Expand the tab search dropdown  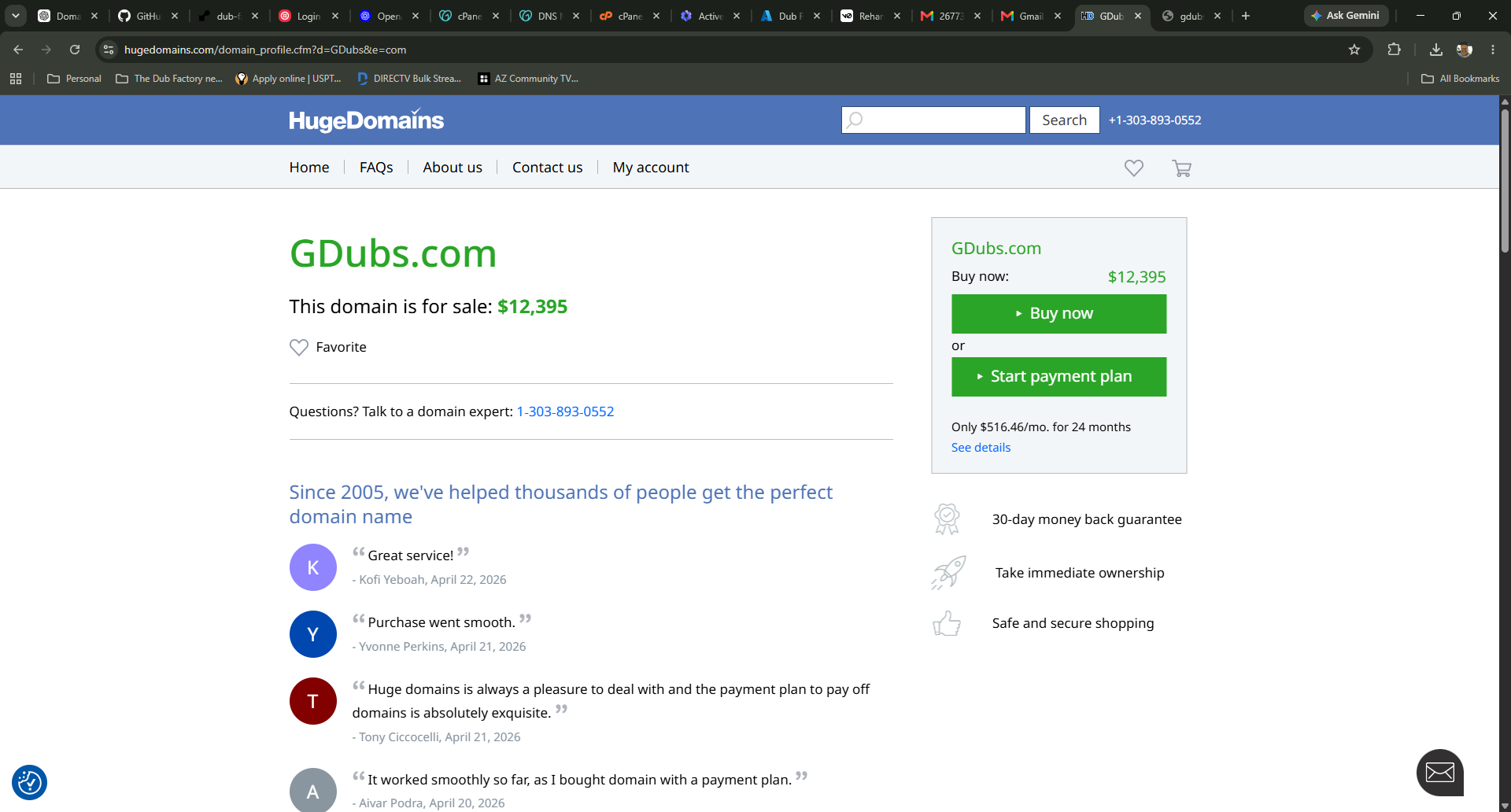[x=16, y=16]
